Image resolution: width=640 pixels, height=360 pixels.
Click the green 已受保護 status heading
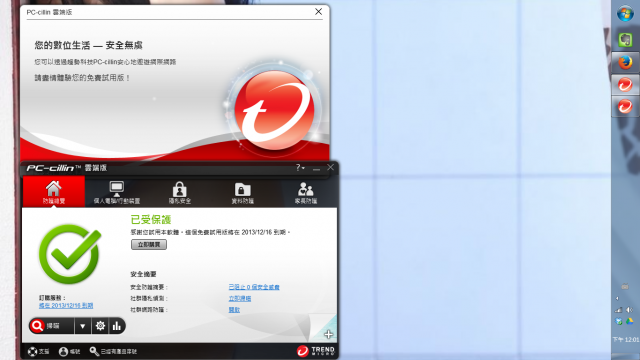coord(151,220)
